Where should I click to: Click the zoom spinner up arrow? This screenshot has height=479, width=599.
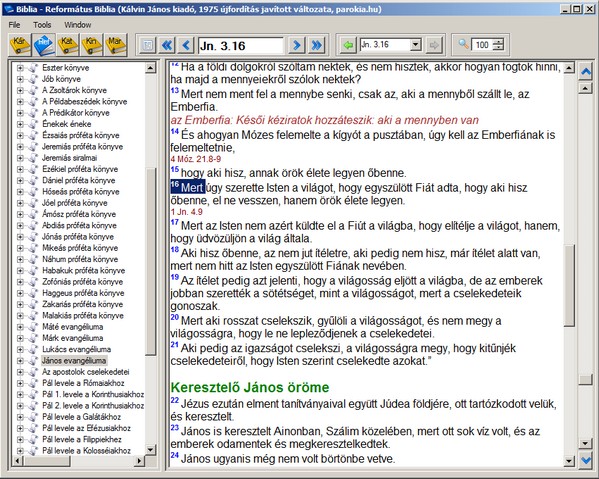pos(498,42)
